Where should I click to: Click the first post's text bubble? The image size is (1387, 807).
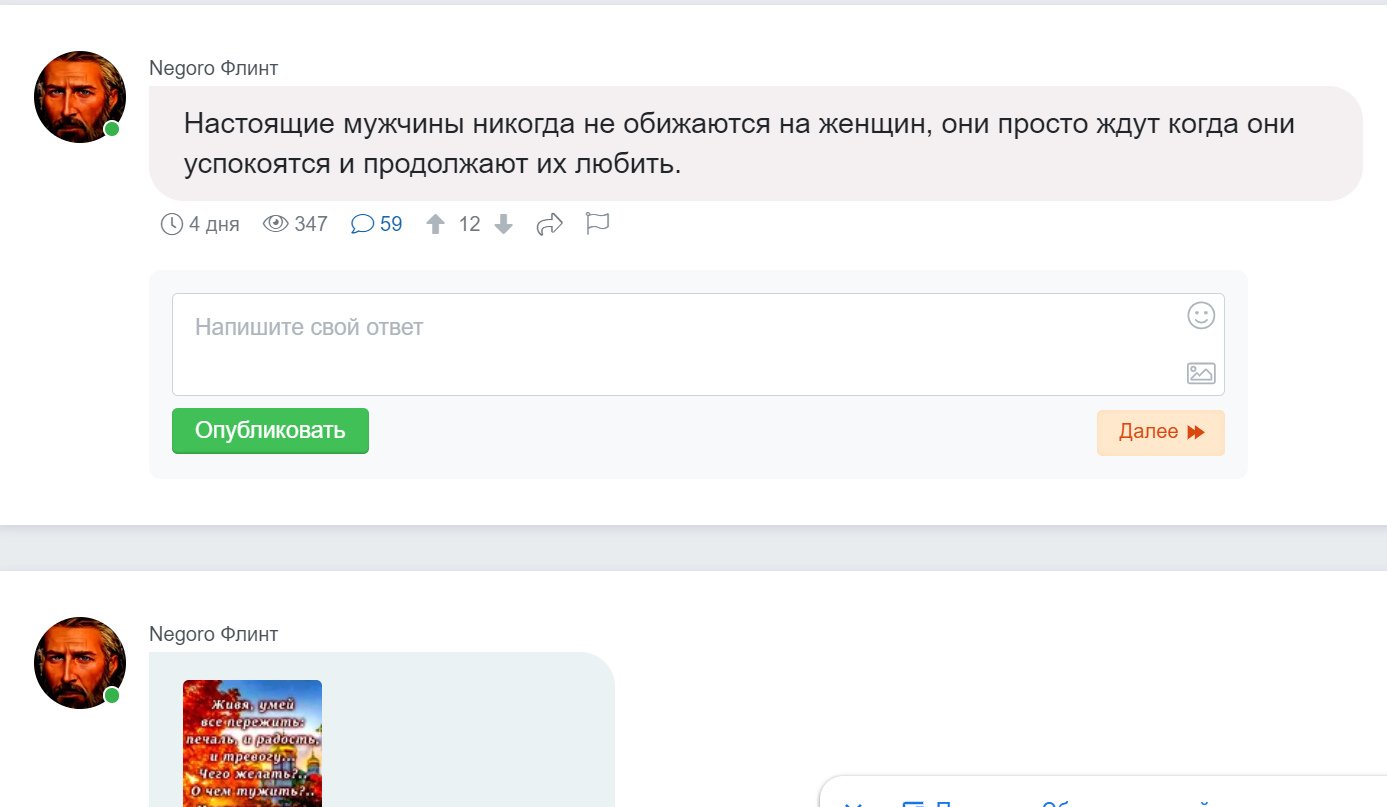(x=756, y=143)
